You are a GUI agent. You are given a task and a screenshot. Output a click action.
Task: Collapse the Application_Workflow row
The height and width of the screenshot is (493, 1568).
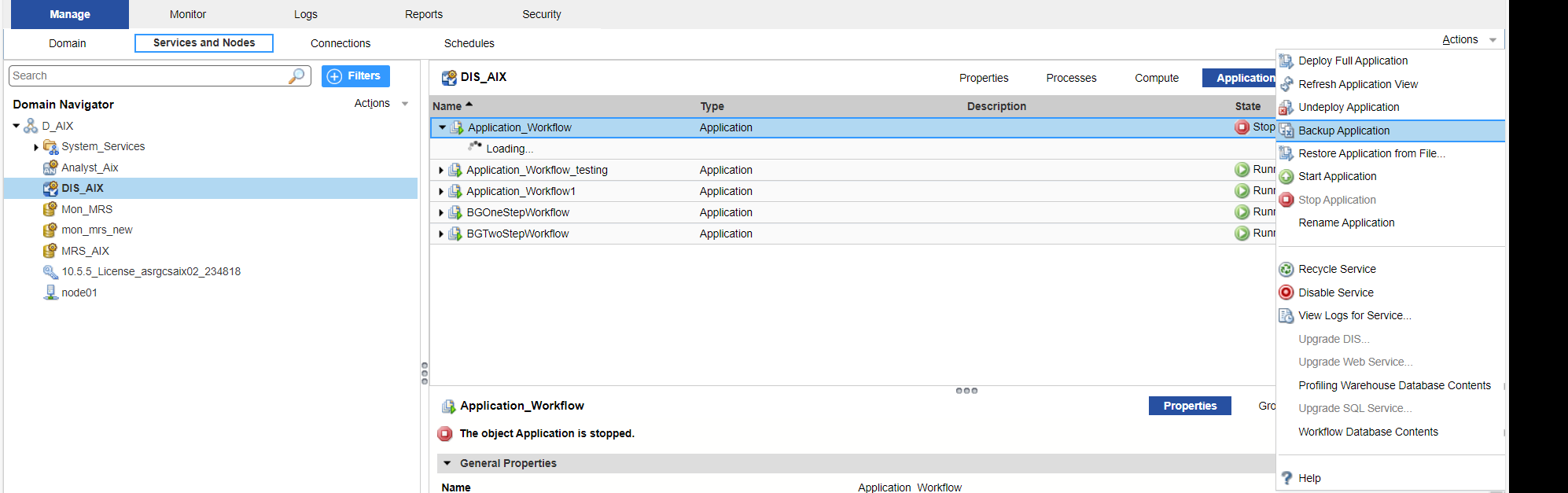coord(442,127)
